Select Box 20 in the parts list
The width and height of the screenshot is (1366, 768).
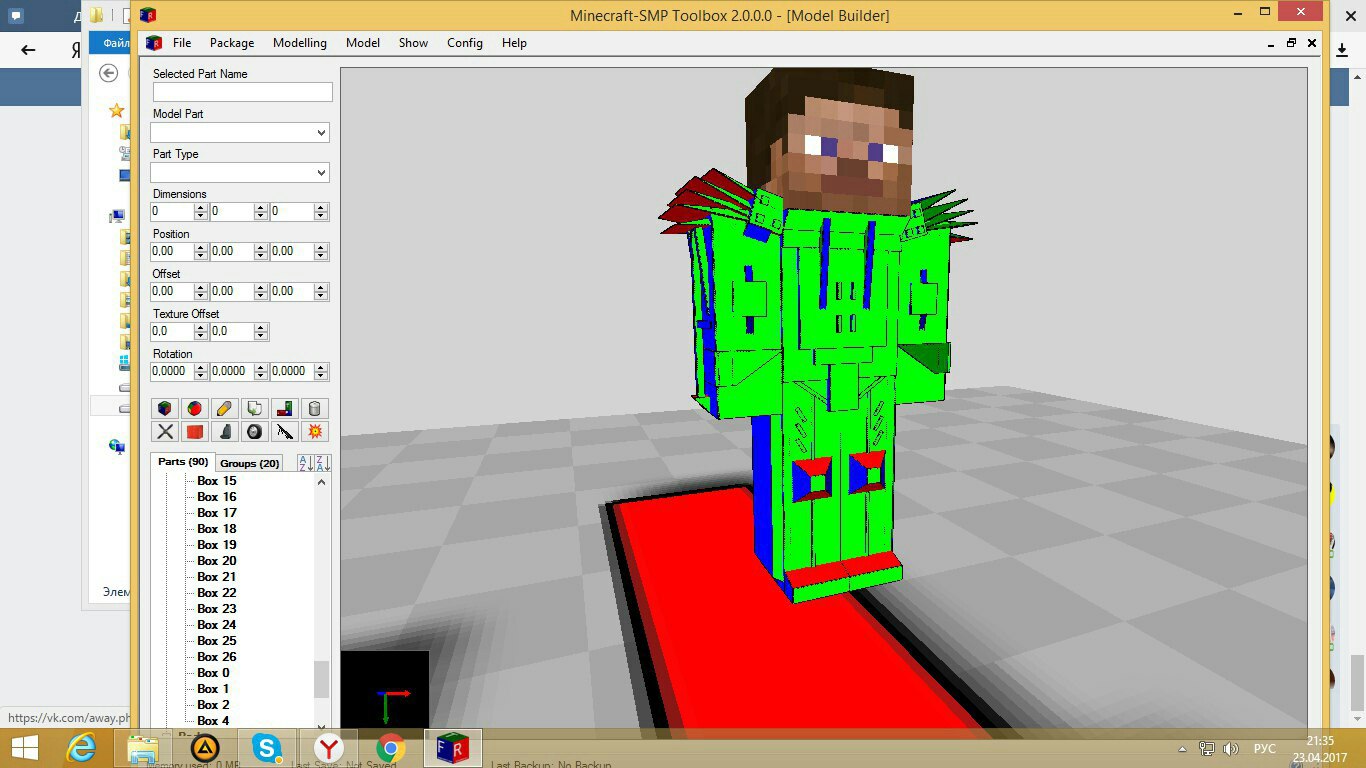click(x=217, y=561)
